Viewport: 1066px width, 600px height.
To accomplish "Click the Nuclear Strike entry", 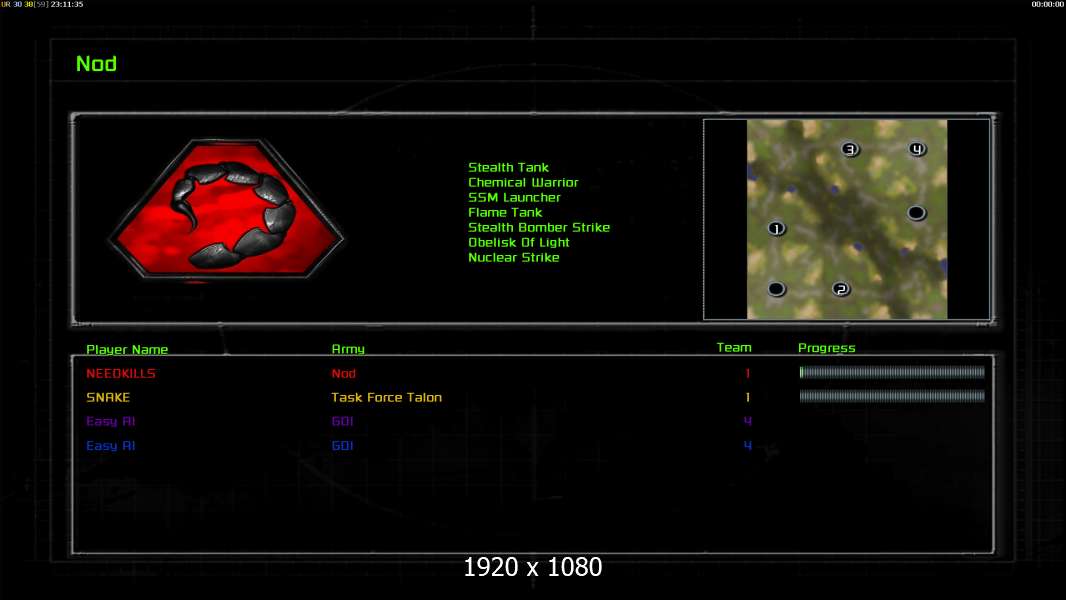I will pos(513,257).
